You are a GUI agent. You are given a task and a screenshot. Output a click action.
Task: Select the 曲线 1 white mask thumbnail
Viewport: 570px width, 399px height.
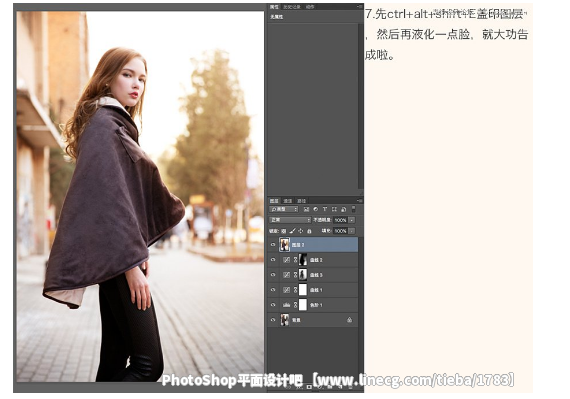(x=302, y=290)
